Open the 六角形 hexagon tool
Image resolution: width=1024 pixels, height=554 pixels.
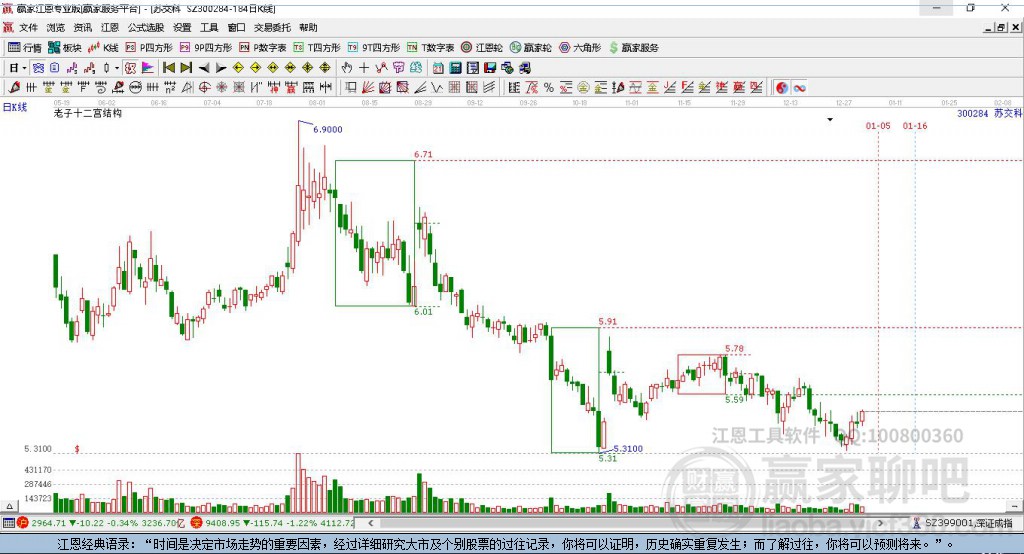click(580, 48)
